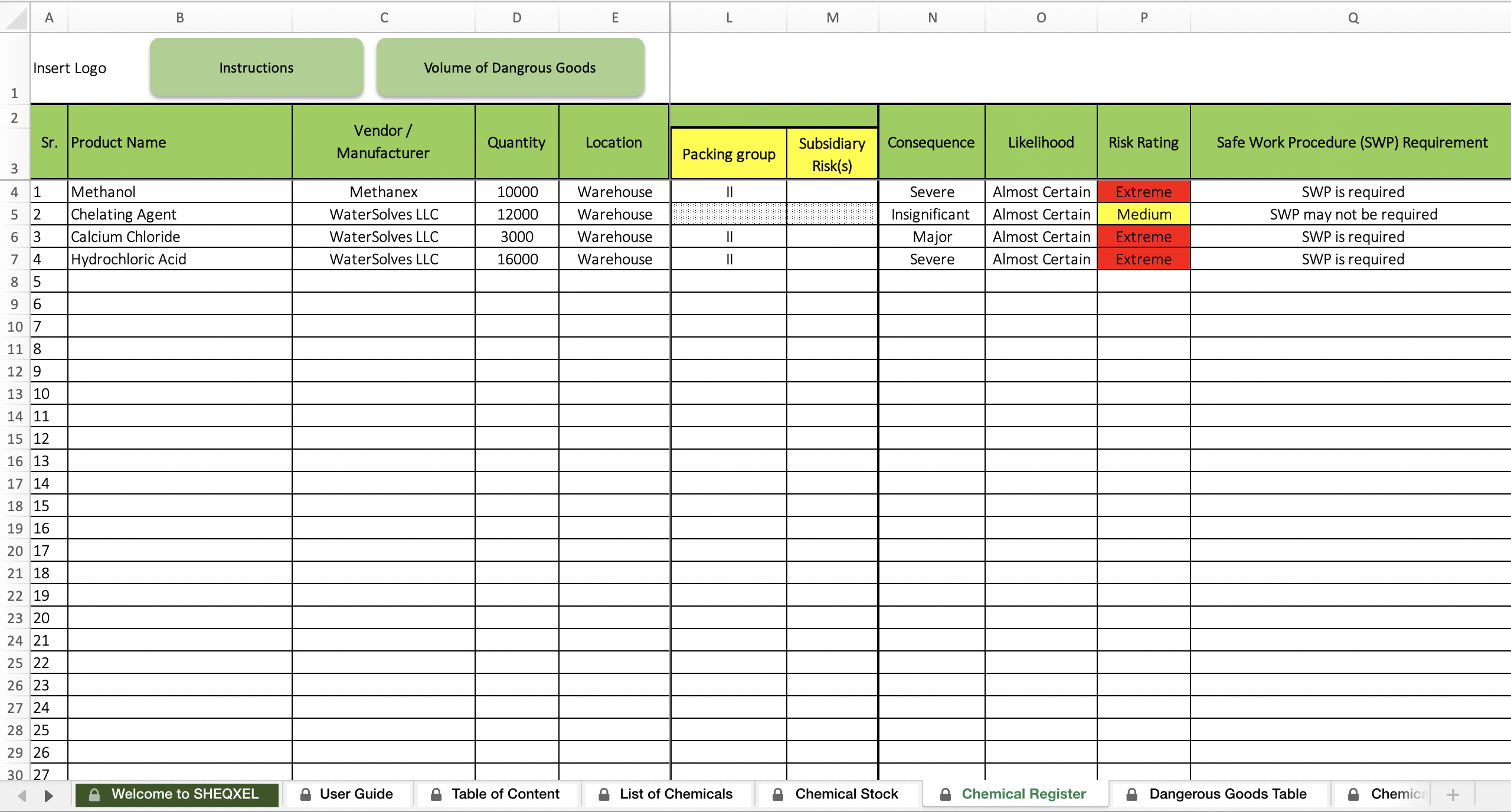Click column header D
The image size is (1511, 812).
click(x=516, y=17)
